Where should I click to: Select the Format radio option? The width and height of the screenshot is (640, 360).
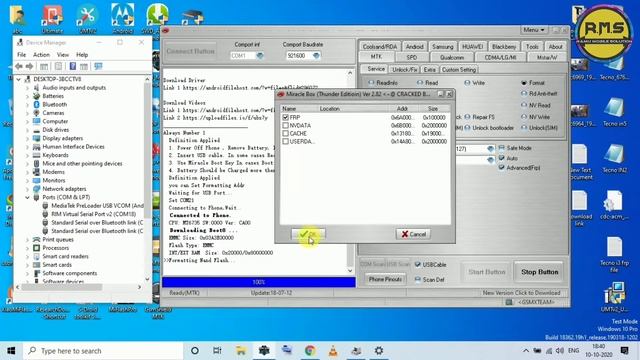(x=524, y=83)
